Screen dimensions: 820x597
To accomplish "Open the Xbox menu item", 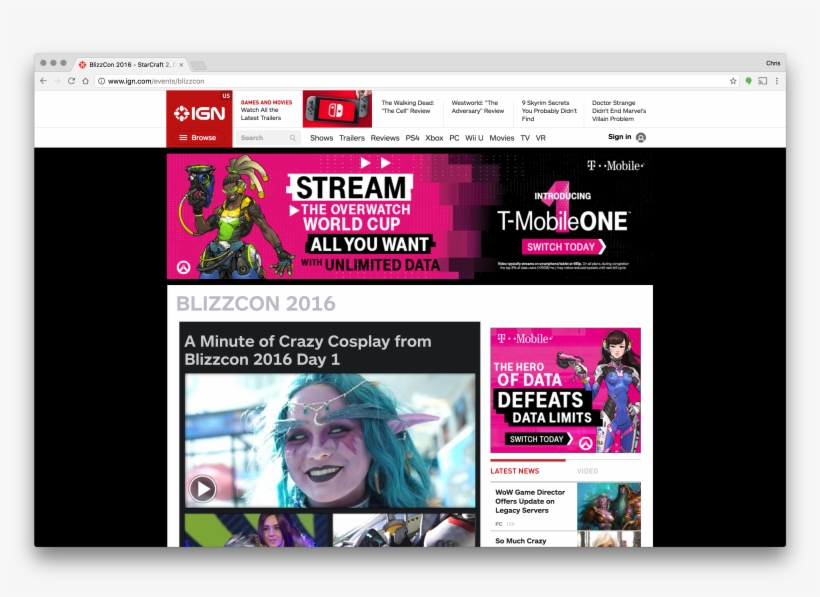I will click(434, 138).
